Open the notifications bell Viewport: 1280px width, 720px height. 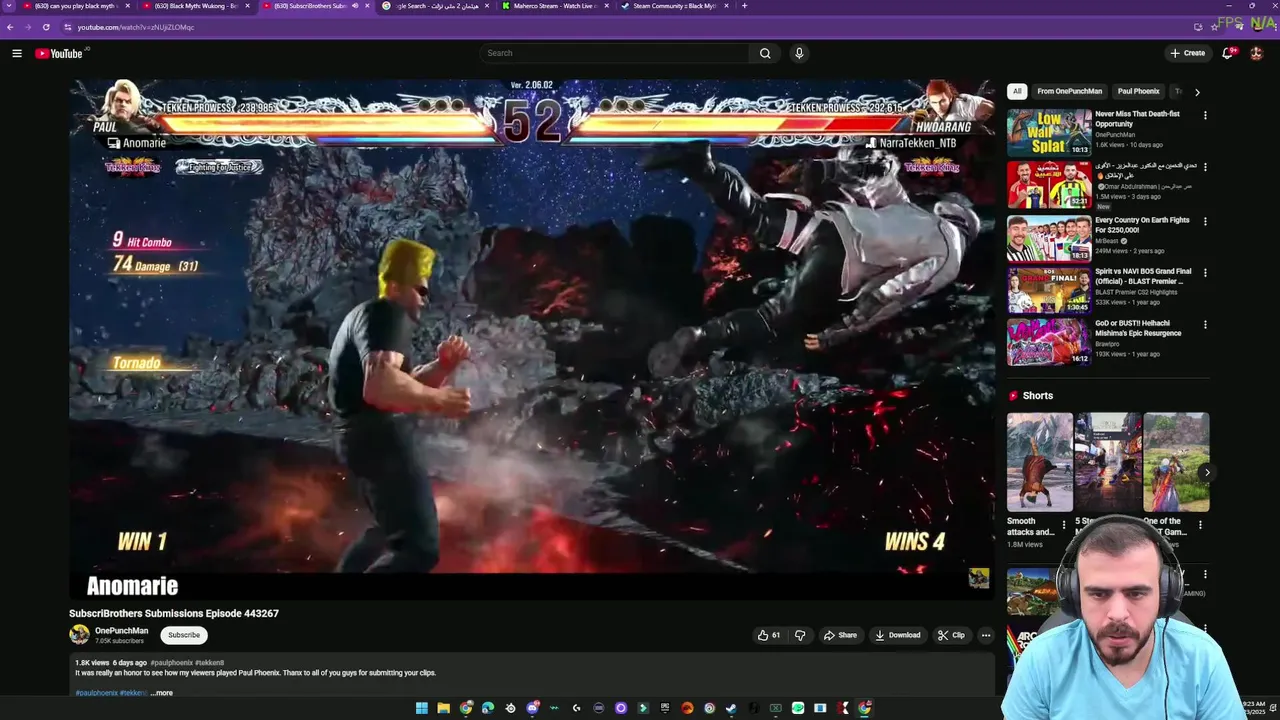pyautogui.click(x=1227, y=53)
